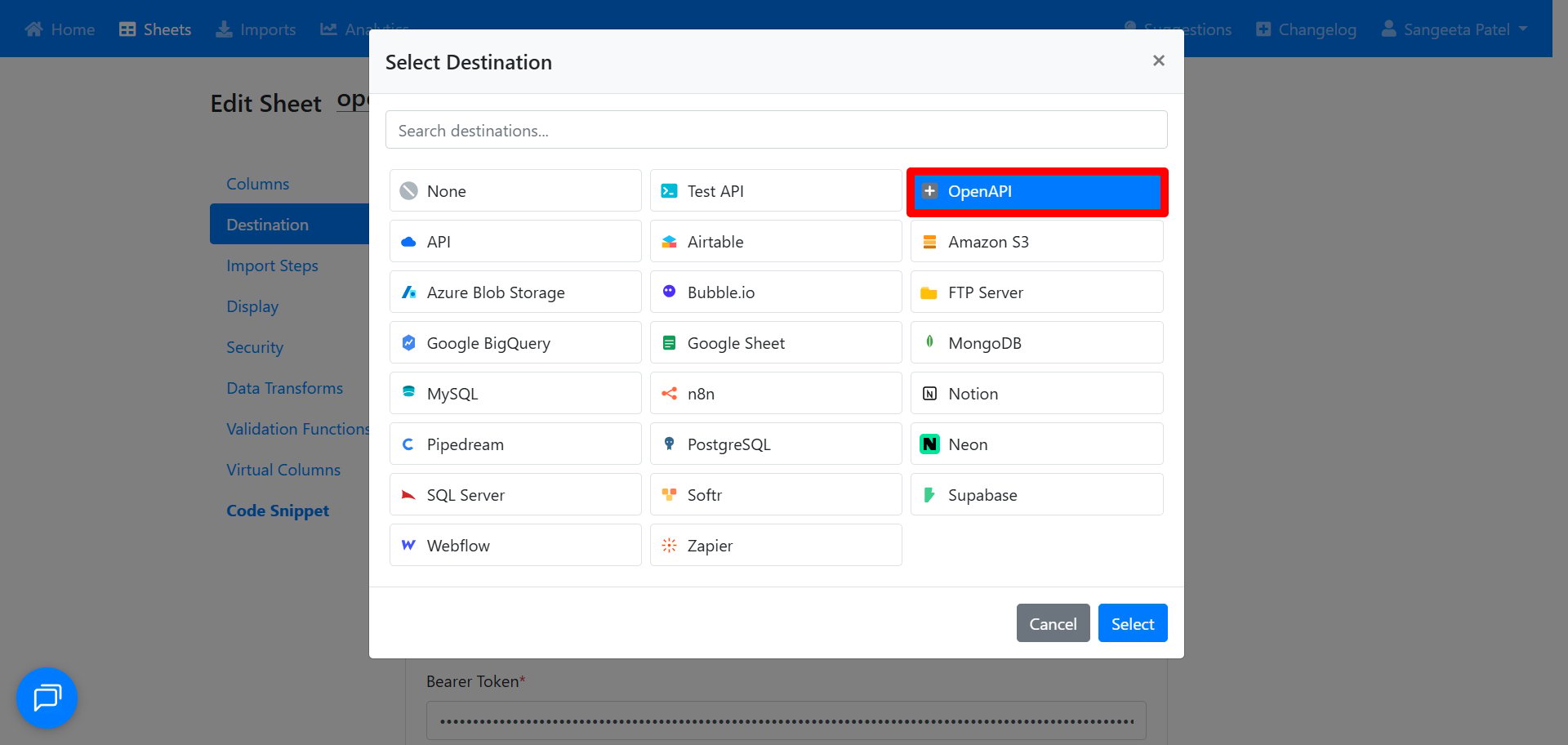The image size is (1568, 745).
Task: Close the Select Destination dialog
Action: coord(1158,60)
